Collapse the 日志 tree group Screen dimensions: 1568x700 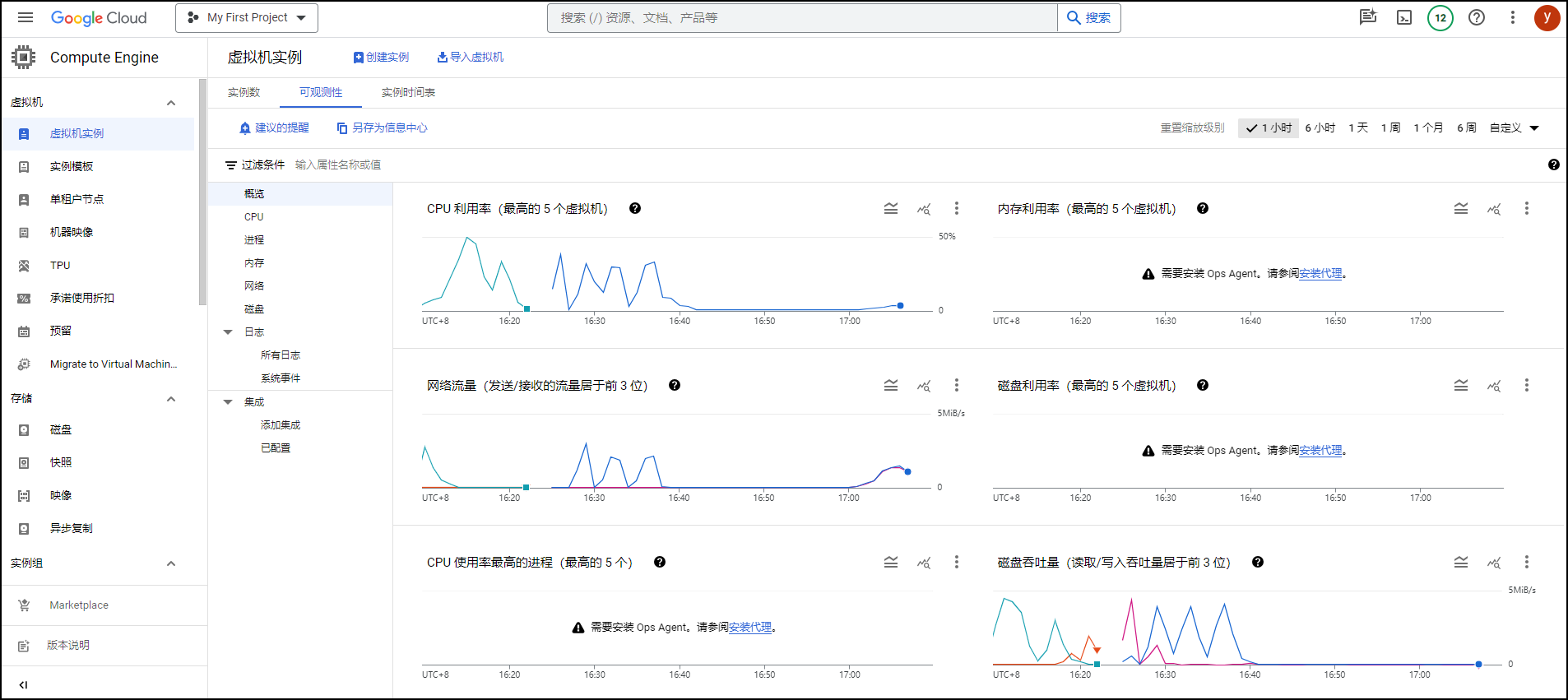(228, 332)
